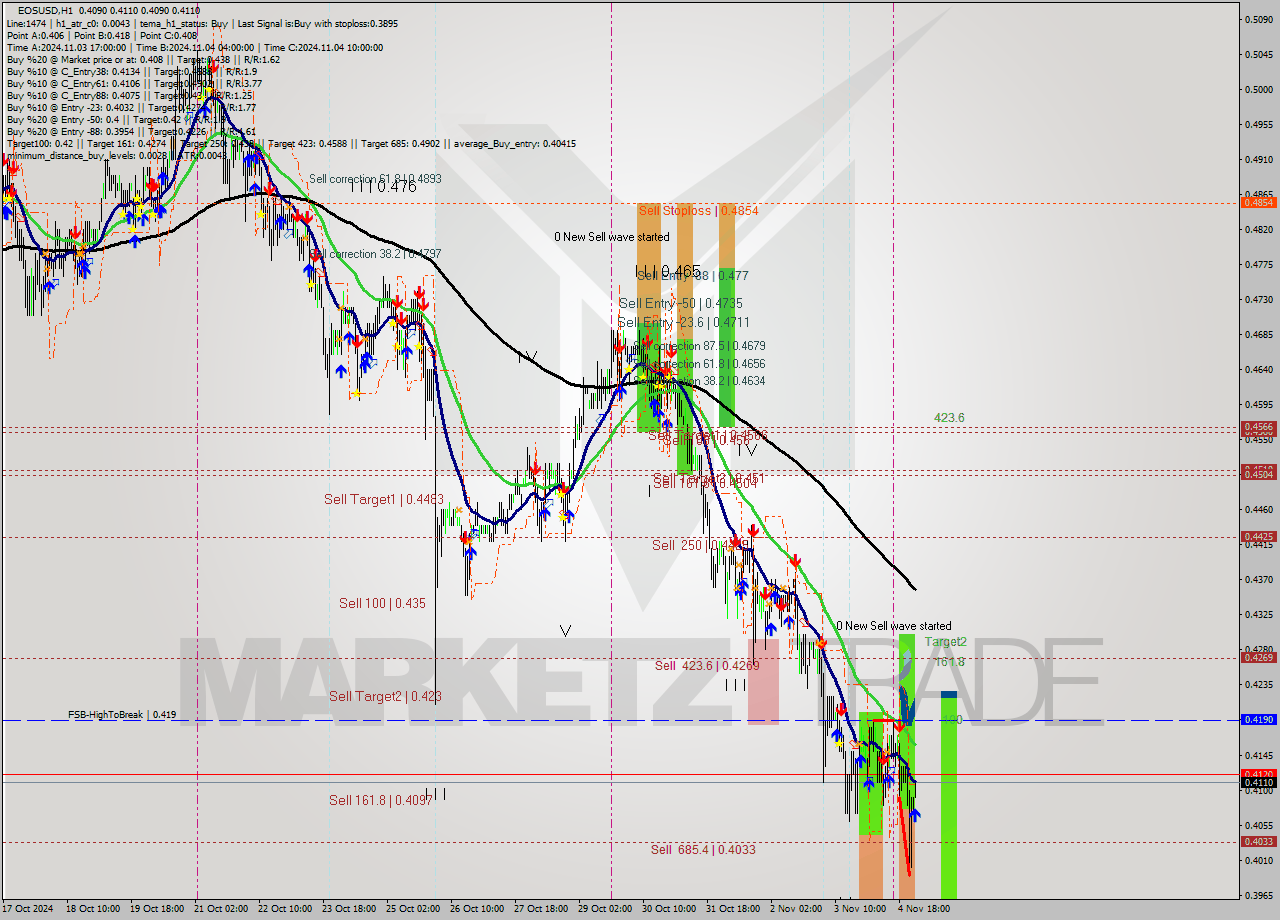Click the 'Sell Target1 | 0.4483' label

click(x=384, y=499)
